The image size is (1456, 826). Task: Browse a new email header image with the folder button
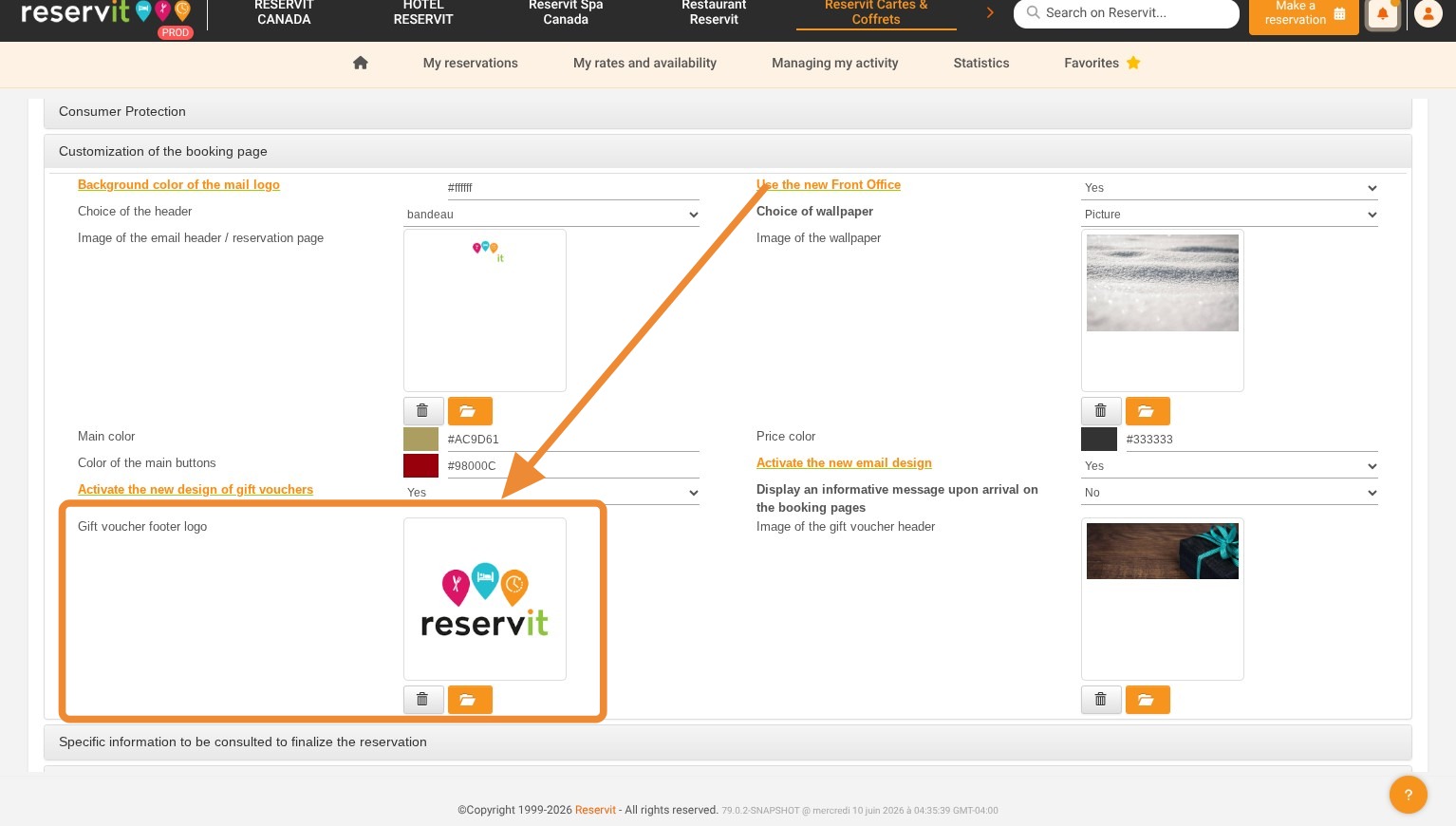pyautogui.click(x=470, y=411)
